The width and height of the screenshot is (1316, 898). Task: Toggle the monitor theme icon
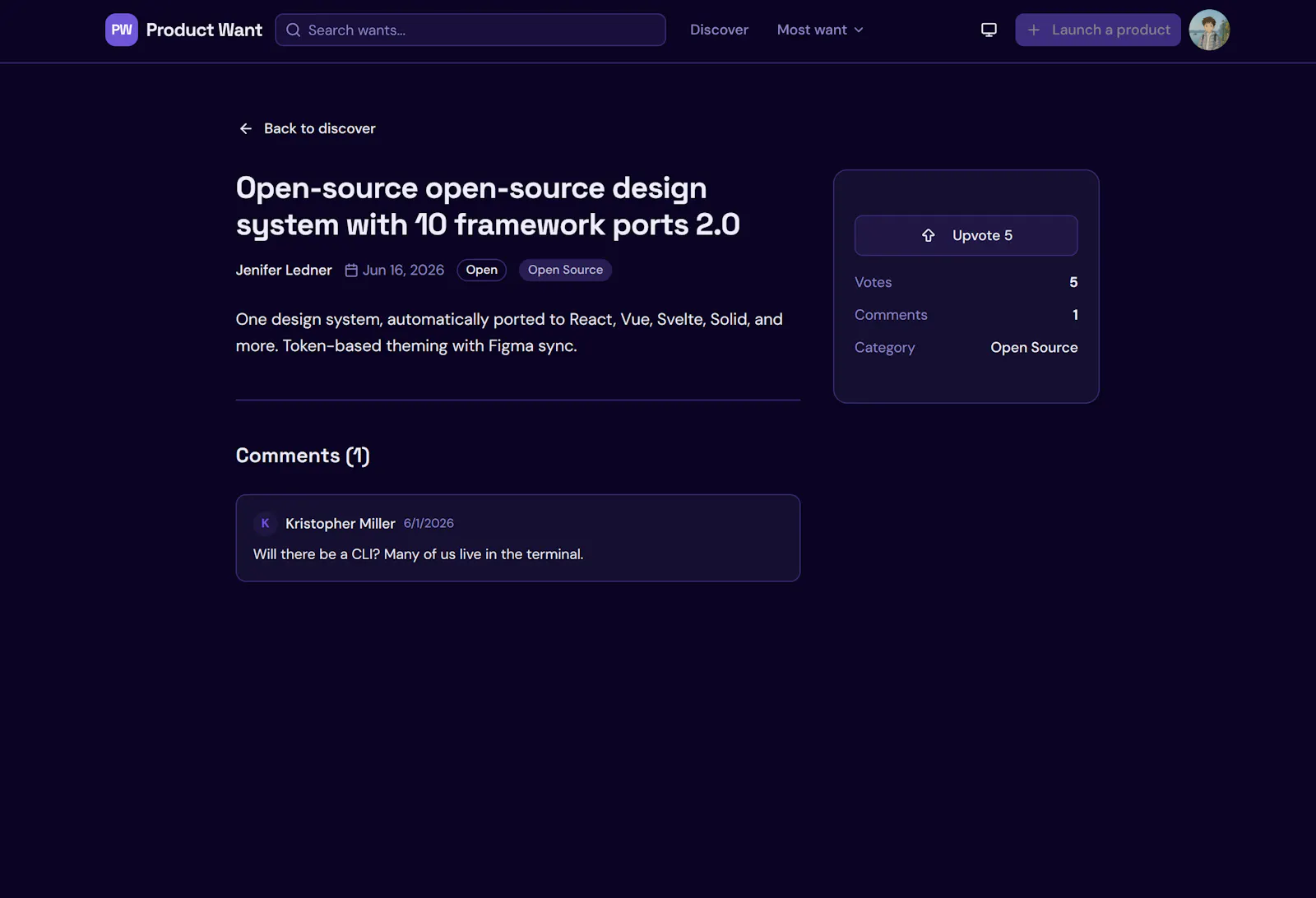989,30
